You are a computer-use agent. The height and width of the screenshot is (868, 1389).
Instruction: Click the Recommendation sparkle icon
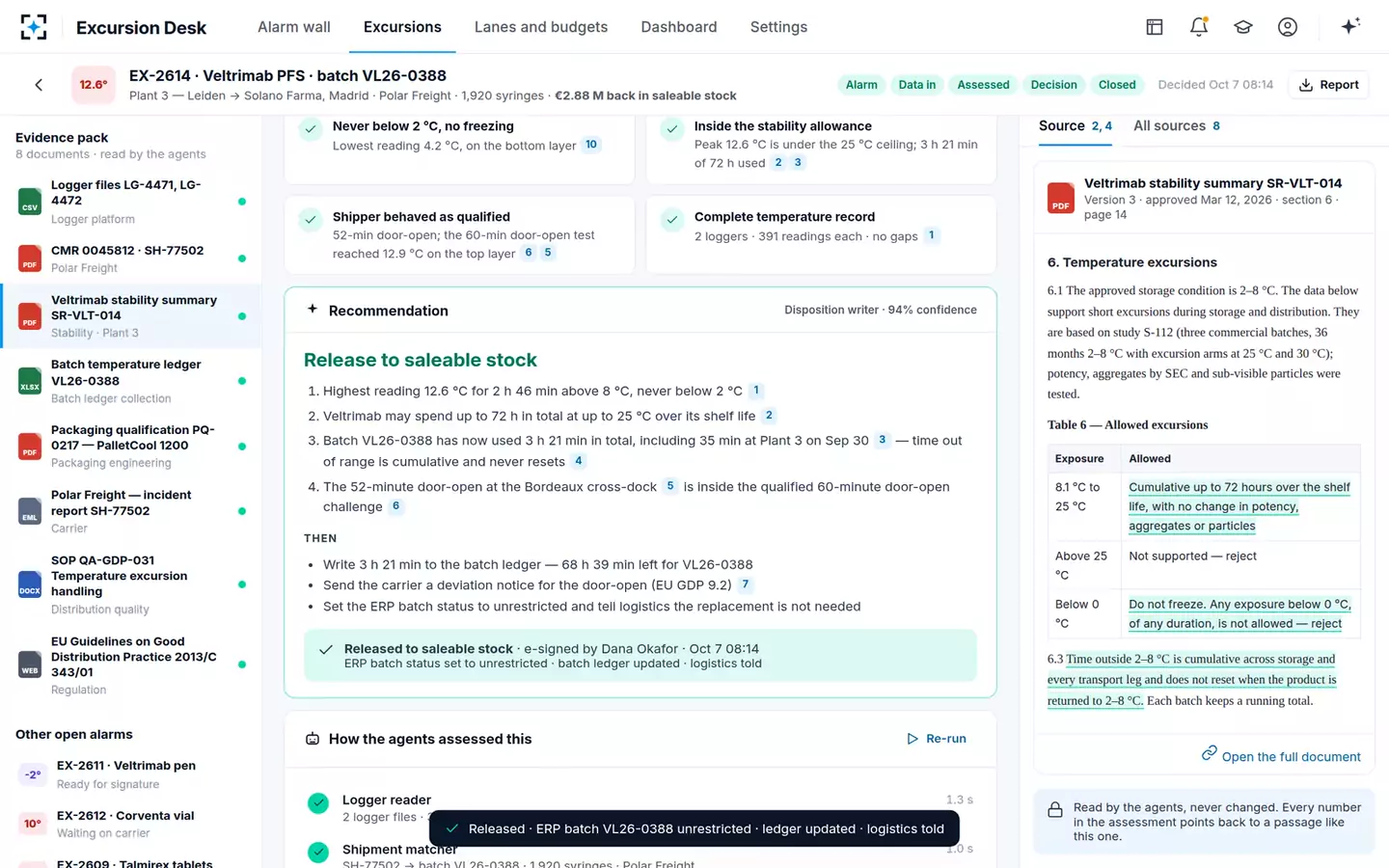(313, 310)
